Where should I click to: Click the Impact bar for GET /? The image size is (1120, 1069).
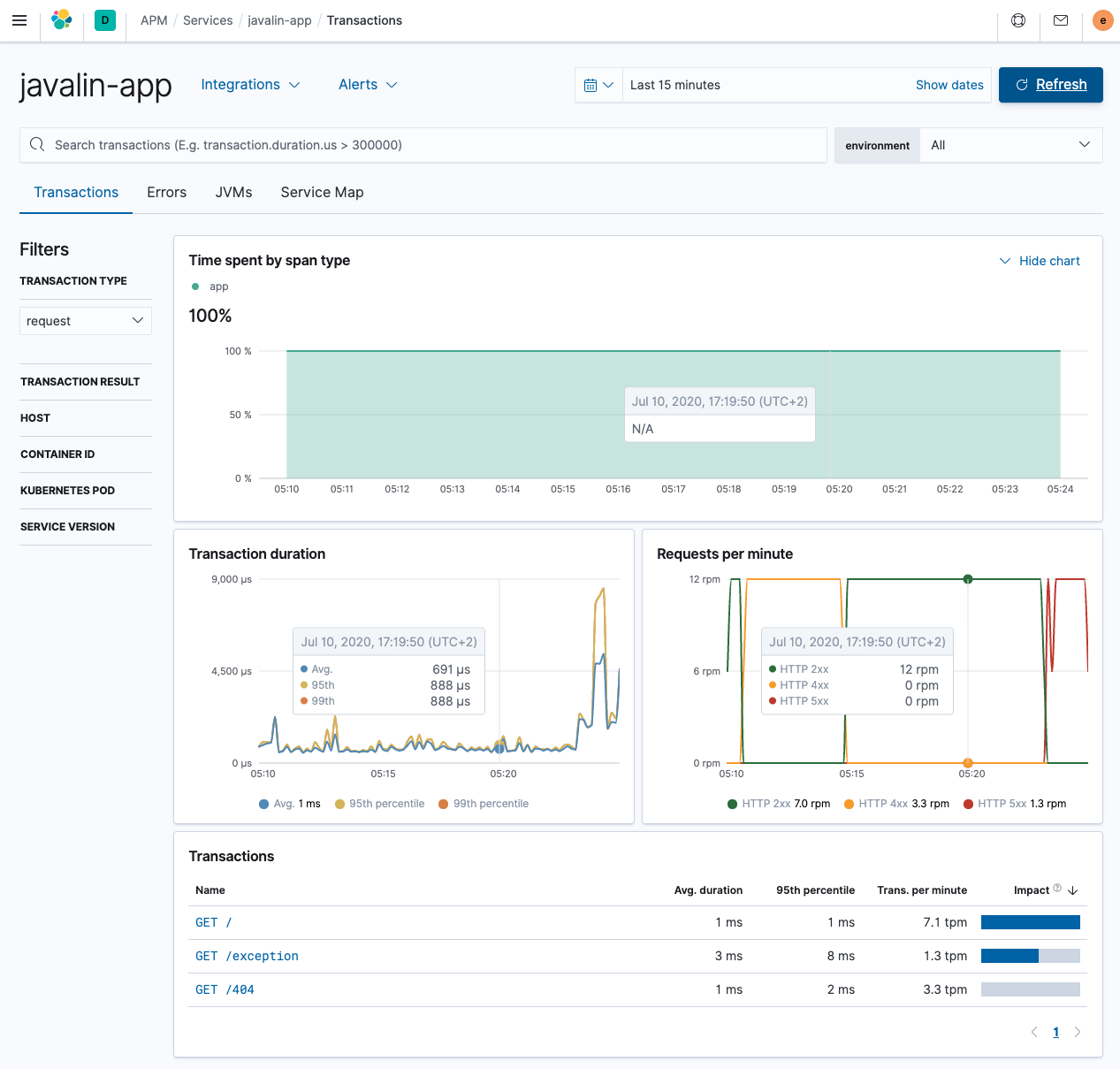coord(1030,921)
